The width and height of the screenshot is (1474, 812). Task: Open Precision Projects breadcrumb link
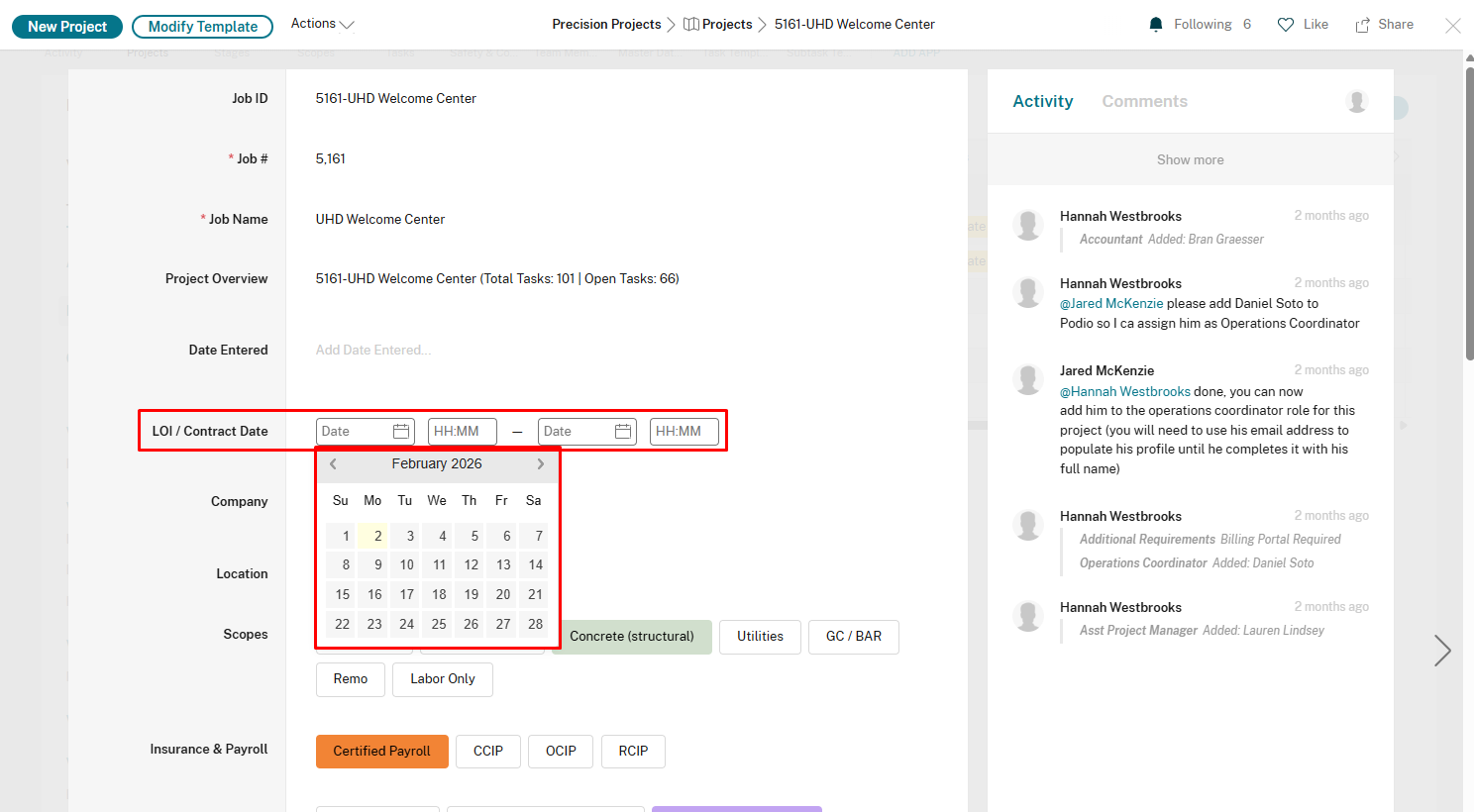[606, 25]
